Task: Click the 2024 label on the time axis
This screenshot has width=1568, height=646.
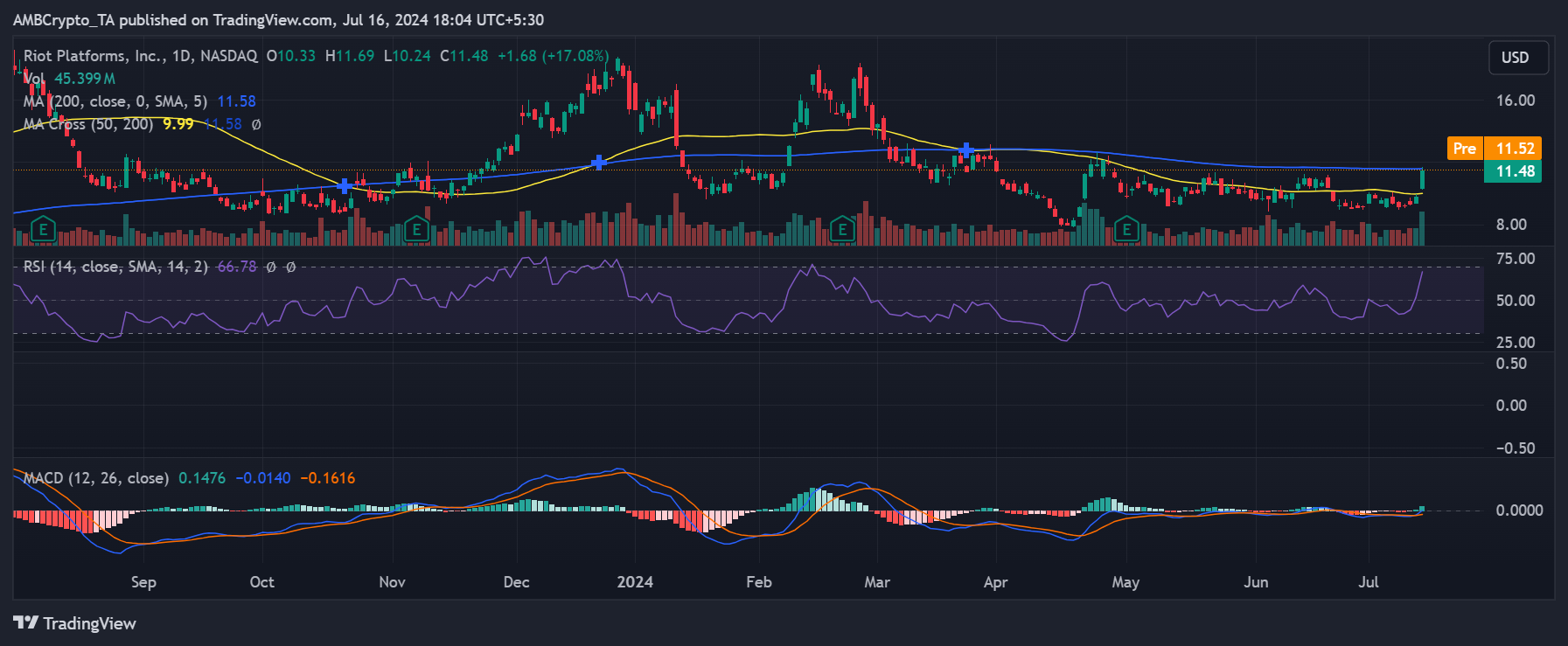Action: point(635,583)
